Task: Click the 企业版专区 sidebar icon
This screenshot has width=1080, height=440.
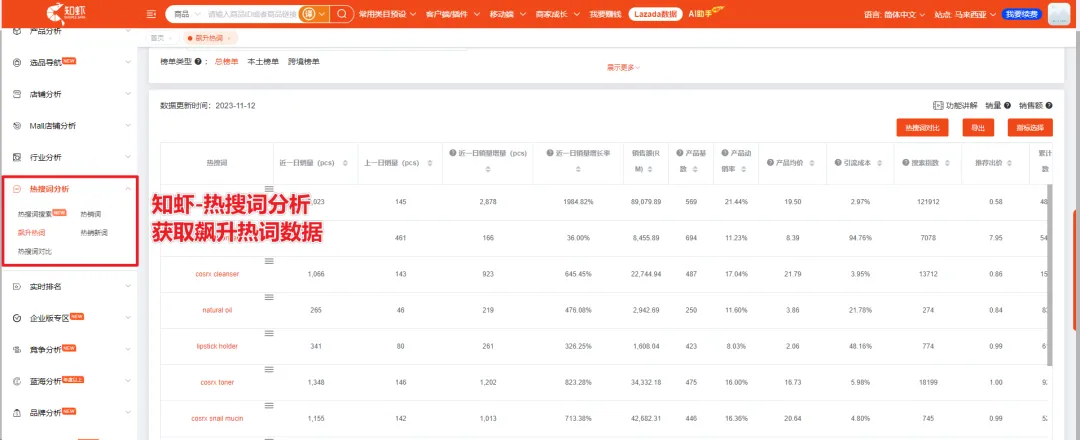Action: [x=17, y=318]
